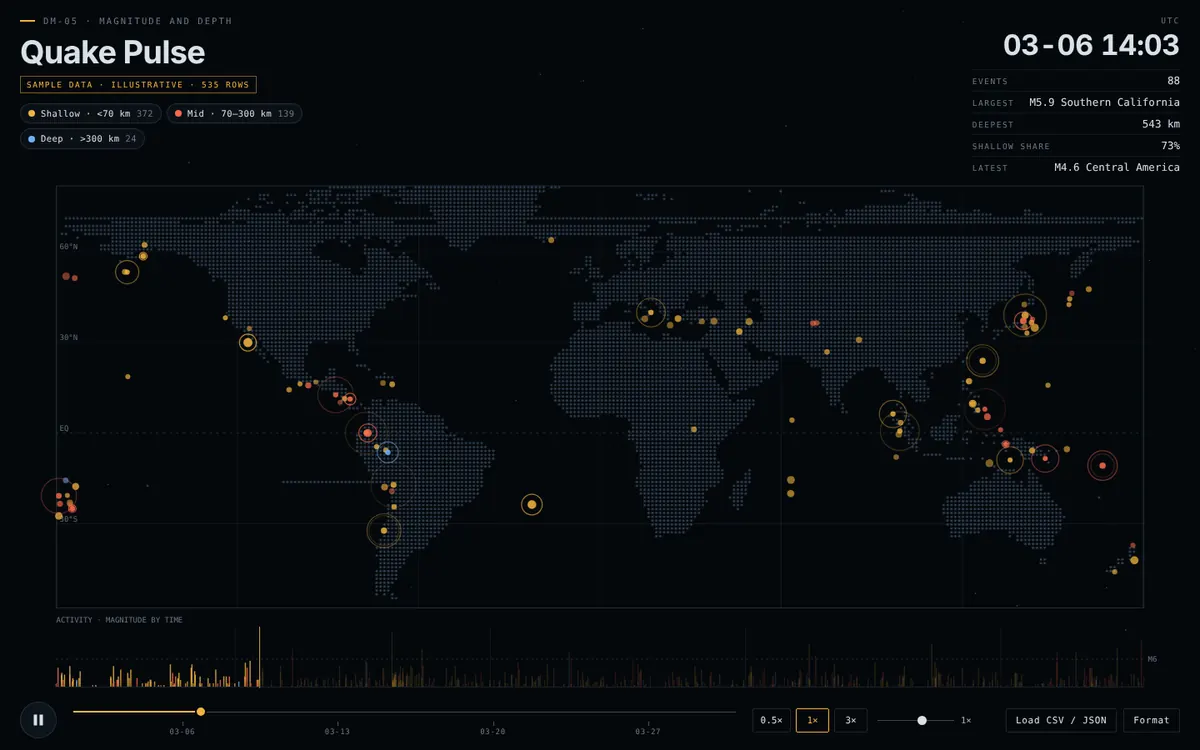Jump to the 03-20 timeline tick
The width and height of the screenshot is (1200, 750).
492,731
